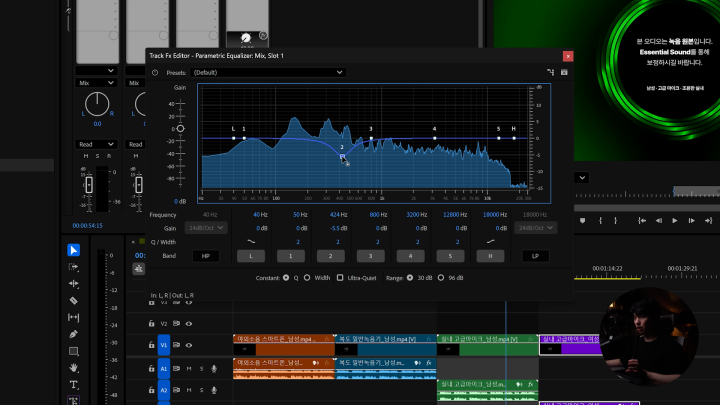Select the Width constant radio button
Image resolution: width=720 pixels, height=405 pixels.
tap(307, 277)
